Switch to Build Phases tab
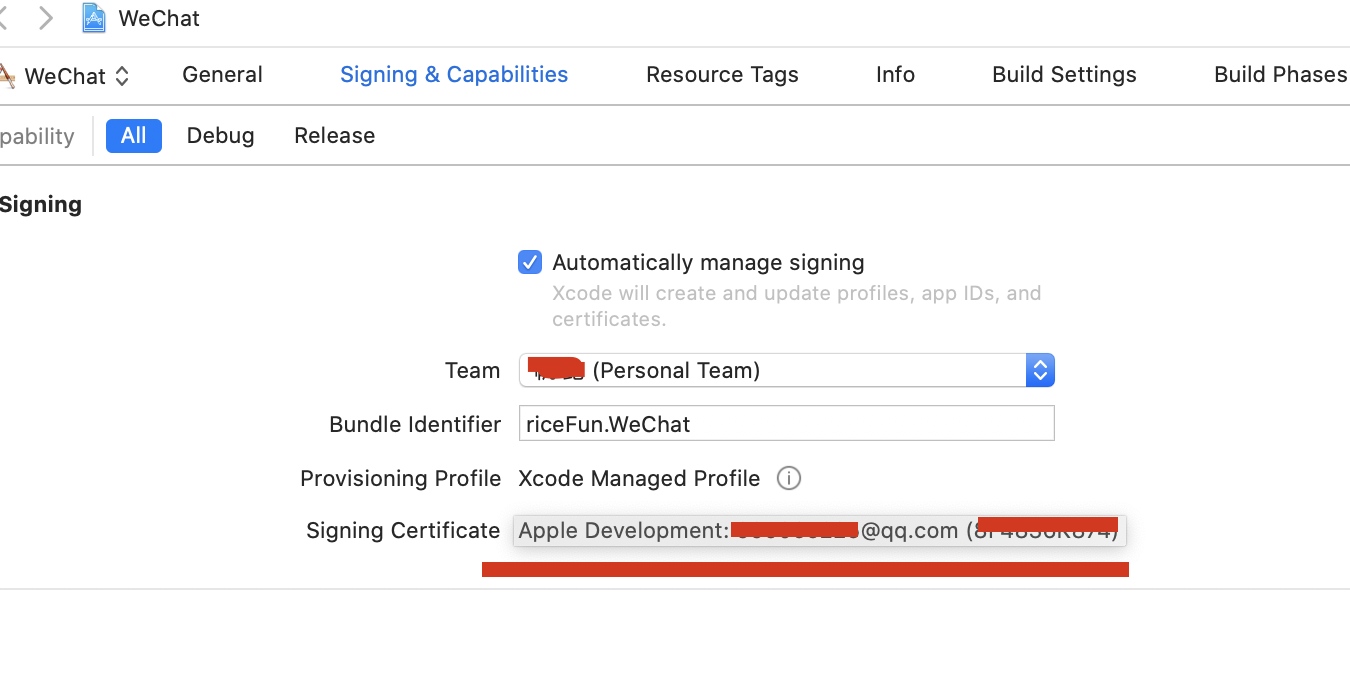Image resolution: width=1350 pixels, height=692 pixels. click(x=1280, y=75)
